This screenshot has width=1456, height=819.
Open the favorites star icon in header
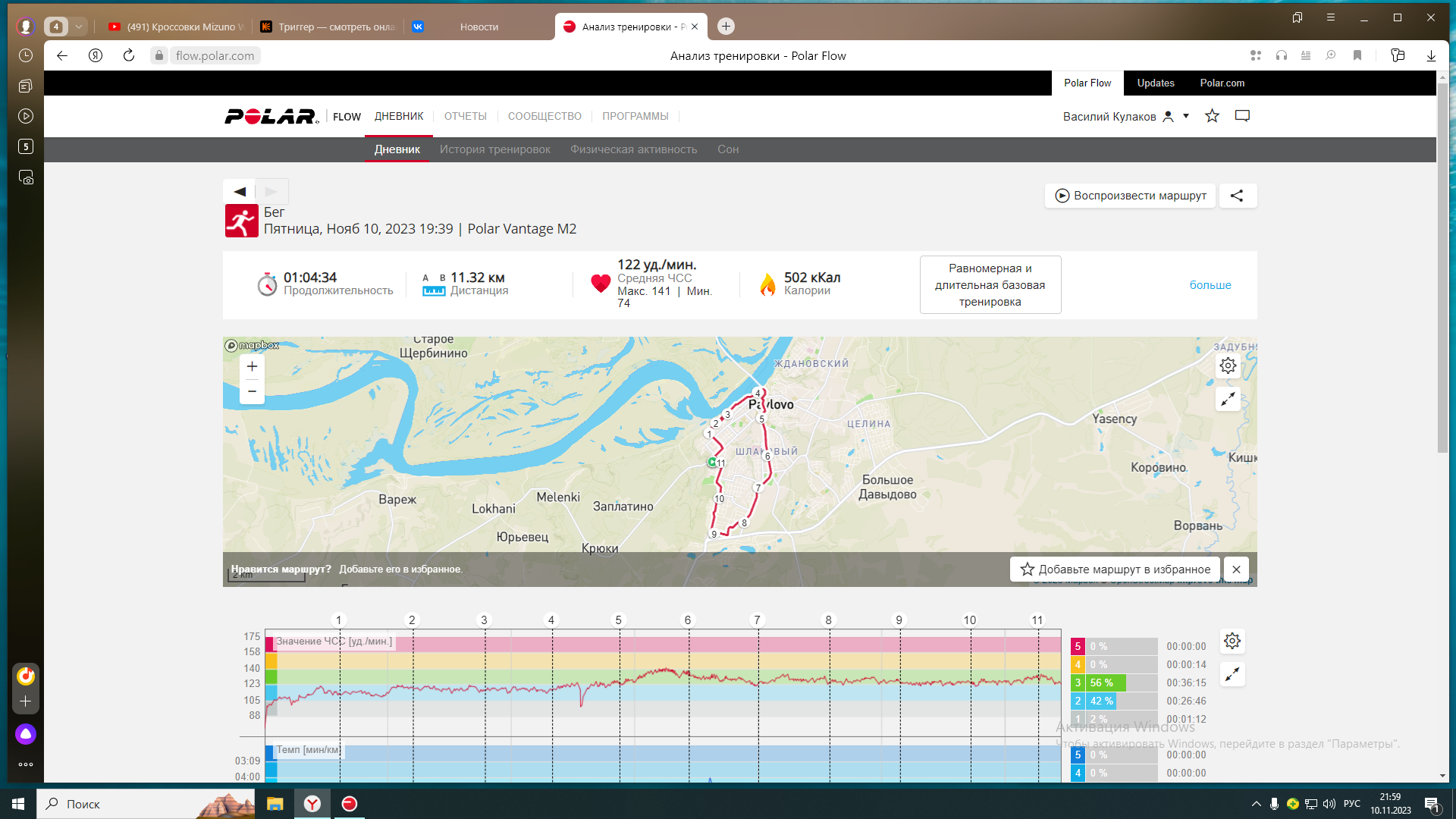tap(1212, 116)
